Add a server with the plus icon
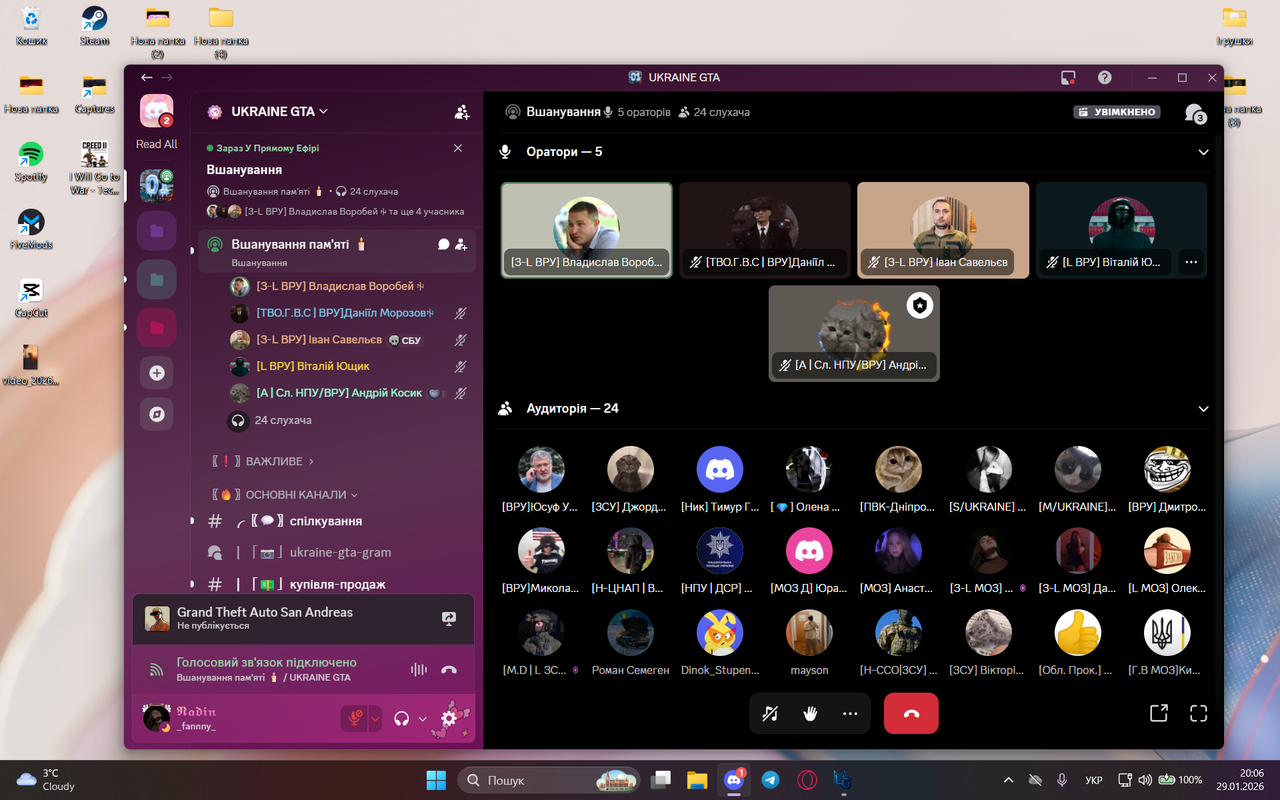This screenshot has width=1280, height=800. pos(157,373)
